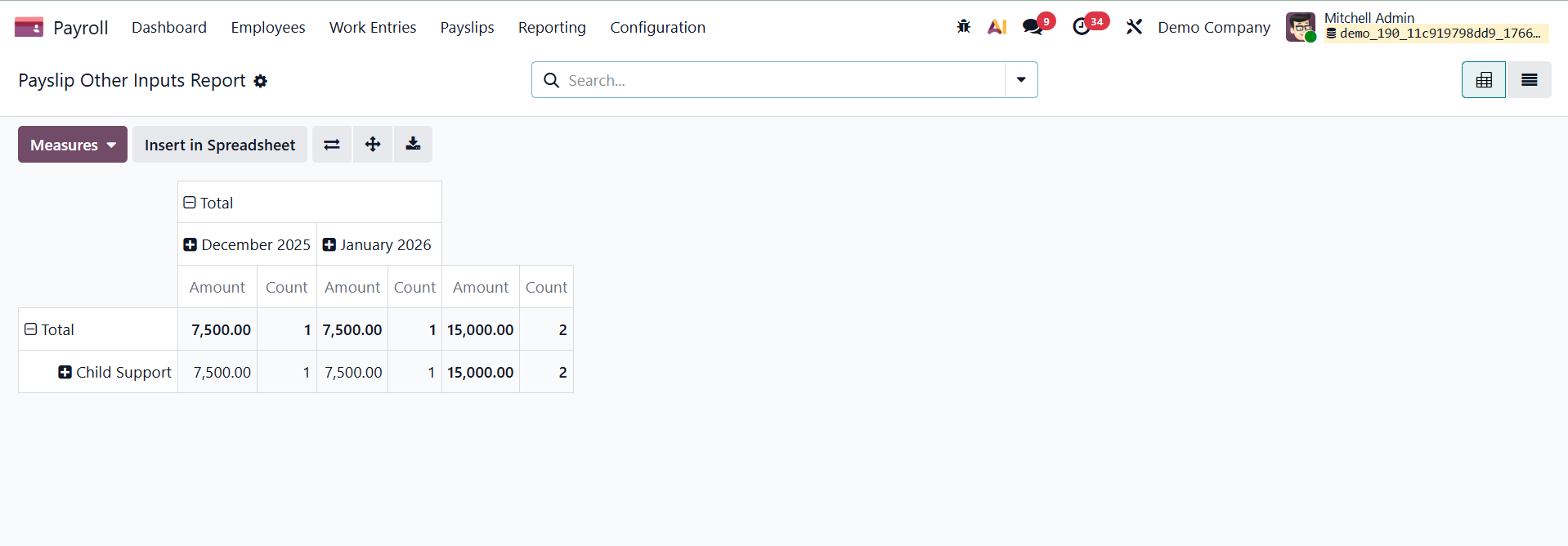Toggle the search options dropdown arrow

tap(1021, 80)
